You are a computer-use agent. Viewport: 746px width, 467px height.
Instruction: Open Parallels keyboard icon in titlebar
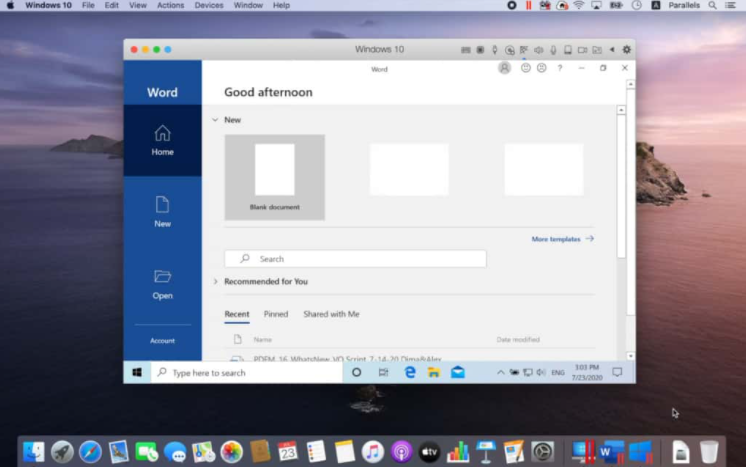click(466, 50)
